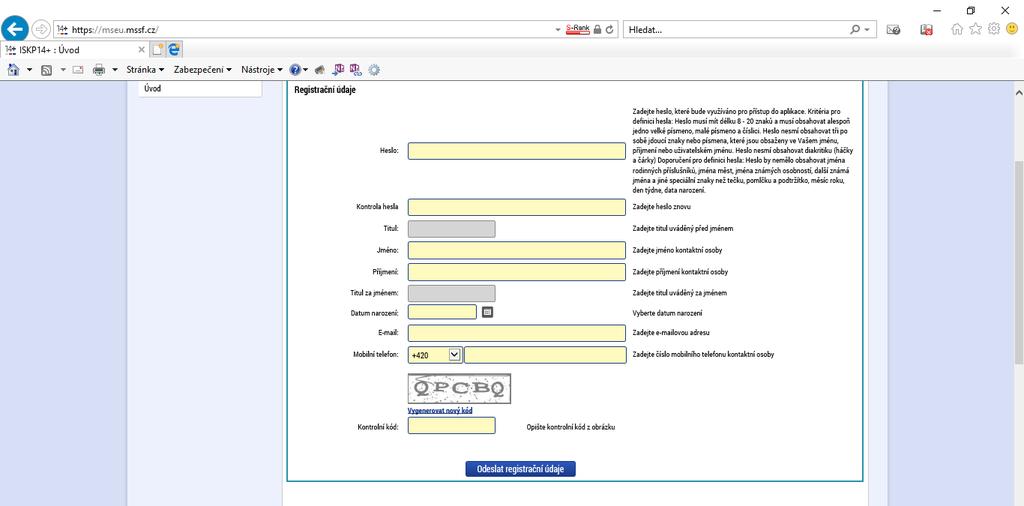Screen dimensions: 1024x506
Task: Click the Vygenerovat nový kód link
Action: [440, 411]
